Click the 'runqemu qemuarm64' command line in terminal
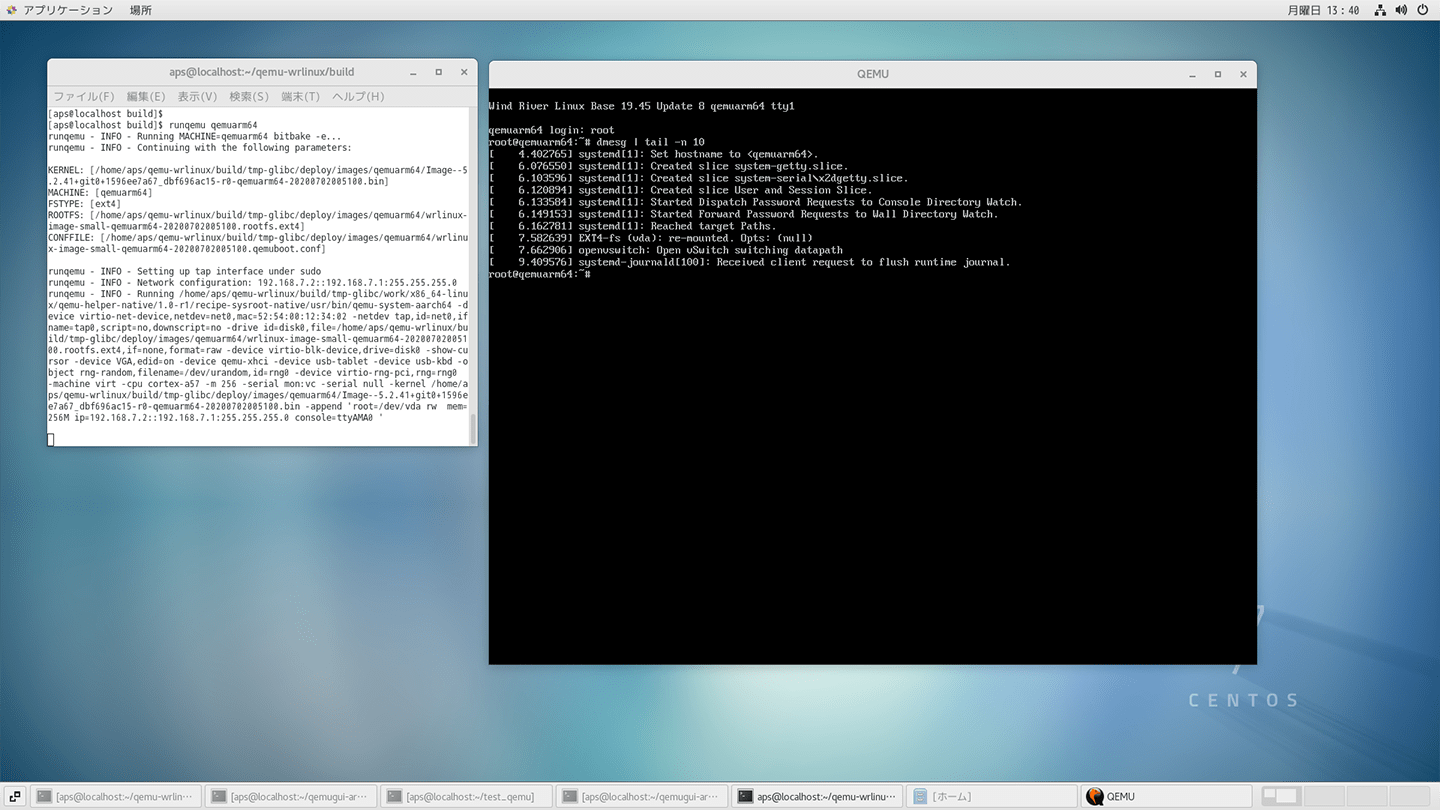 152,125
